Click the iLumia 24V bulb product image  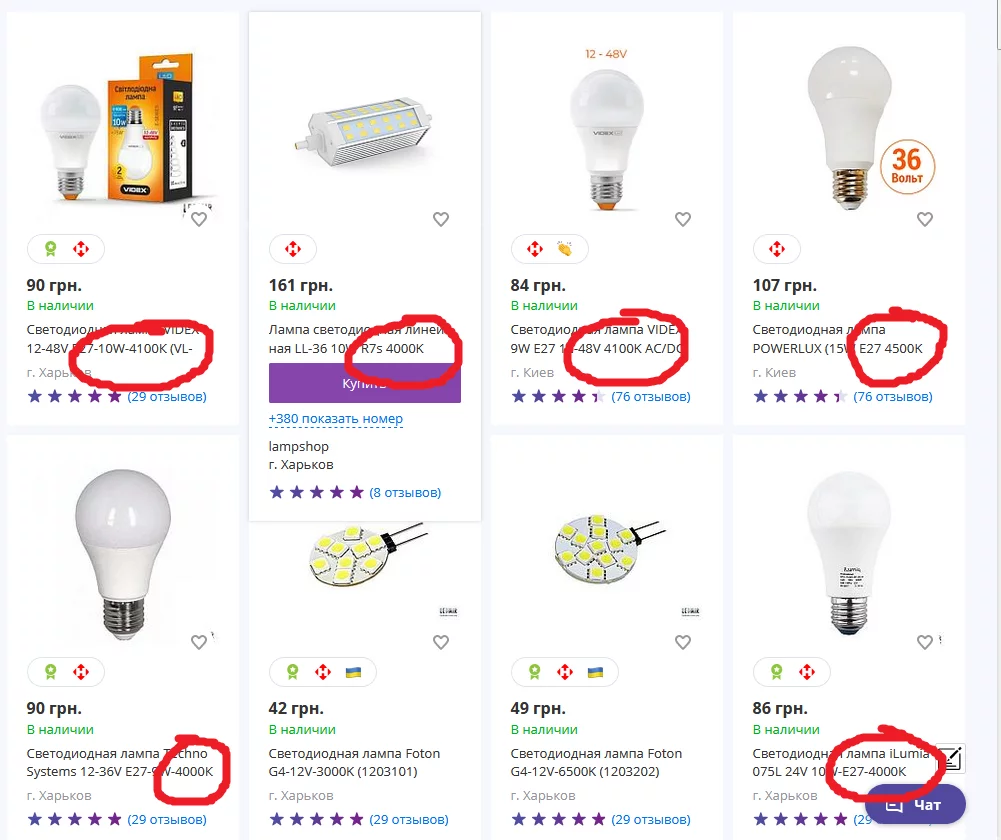[850, 550]
